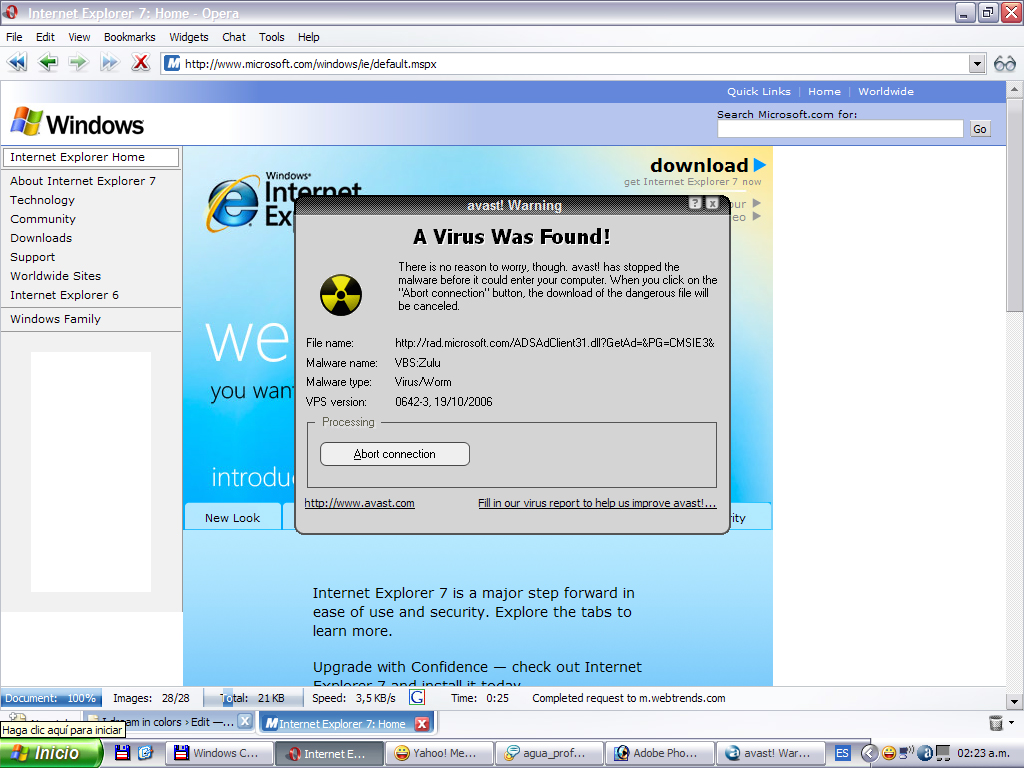This screenshot has height=768, width=1024.
Task: Click the Search Microsoft.com input field
Action: (x=840, y=129)
